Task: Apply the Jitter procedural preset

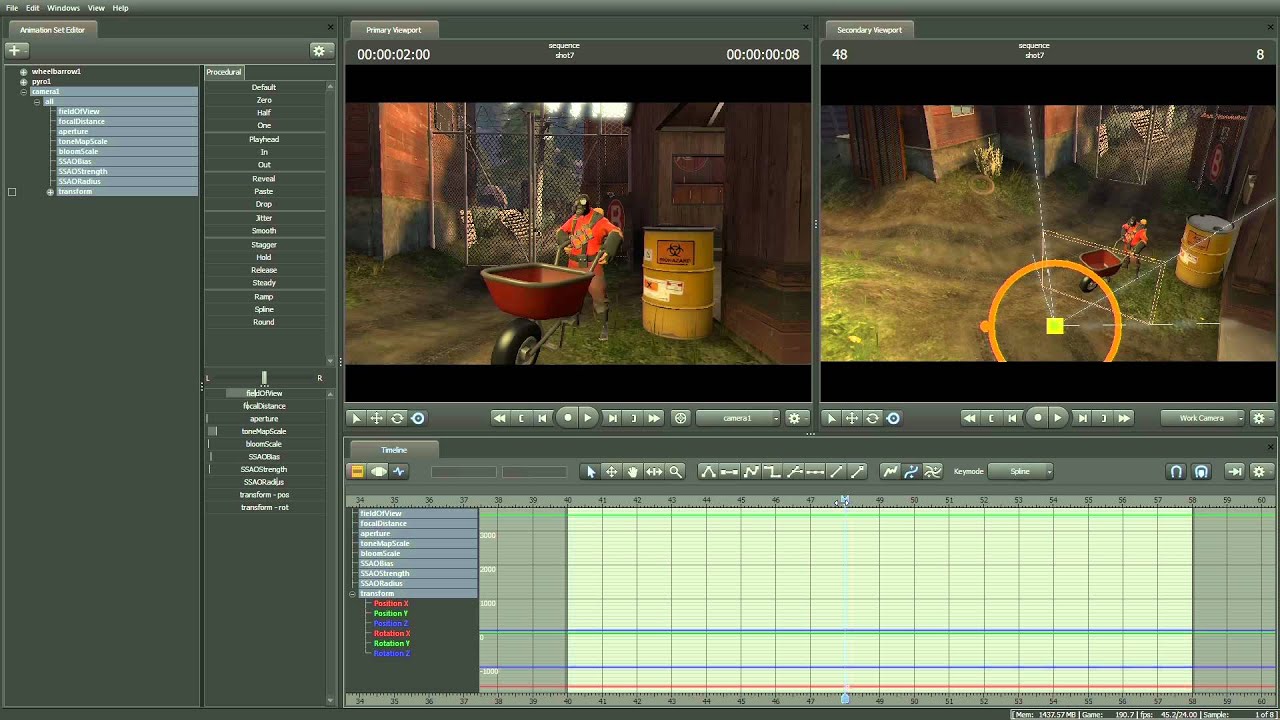Action: (x=264, y=218)
